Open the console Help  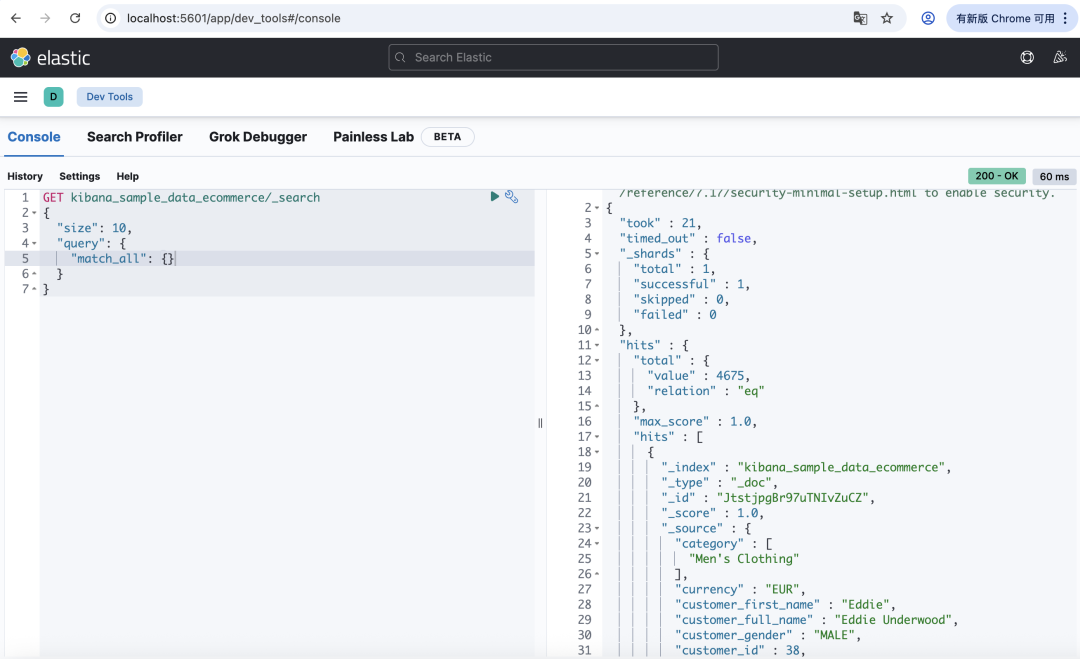click(x=127, y=176)
